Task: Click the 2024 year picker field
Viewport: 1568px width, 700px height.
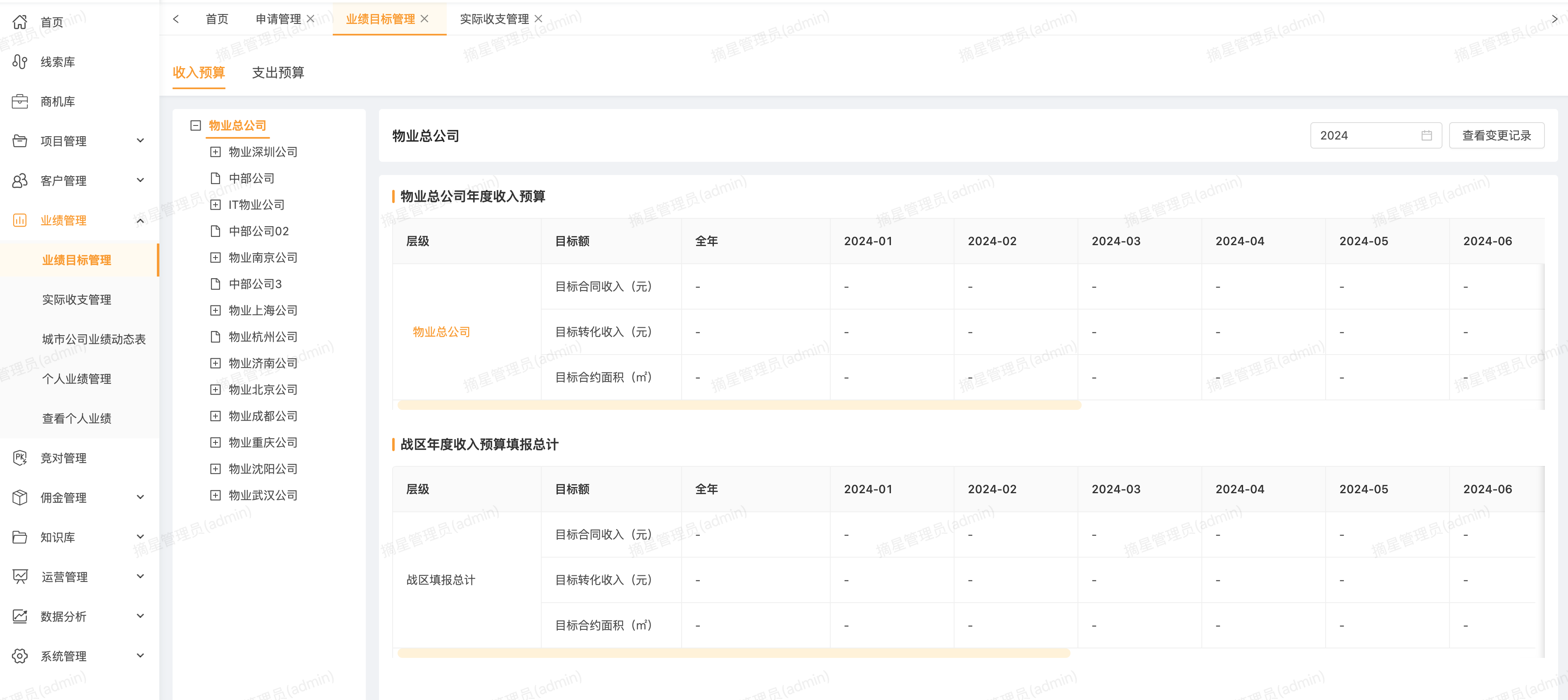Action: pos(1376,135)
